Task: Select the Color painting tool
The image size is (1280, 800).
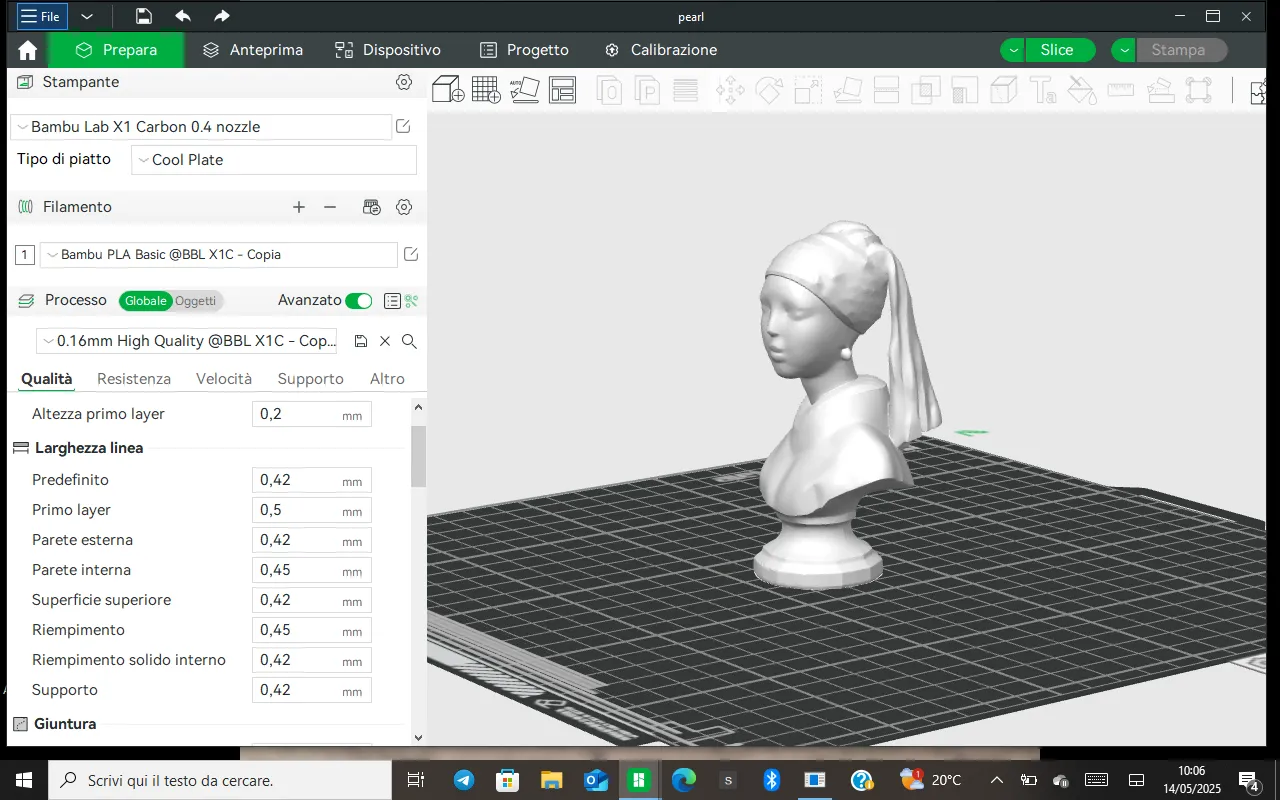Action: coord(1082,91)
